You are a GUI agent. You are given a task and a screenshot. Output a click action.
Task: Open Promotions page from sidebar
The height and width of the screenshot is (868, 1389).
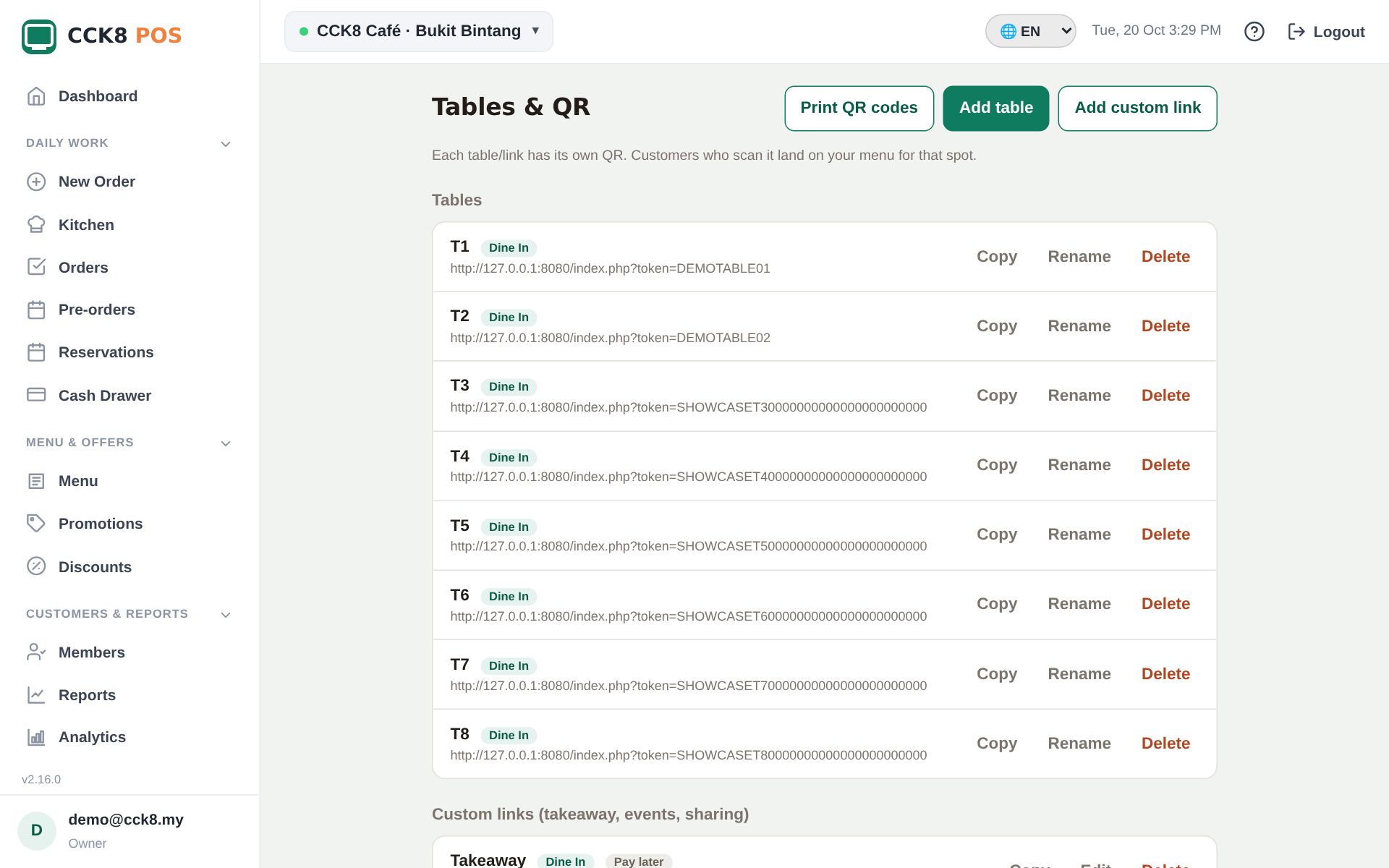(101, 524)
